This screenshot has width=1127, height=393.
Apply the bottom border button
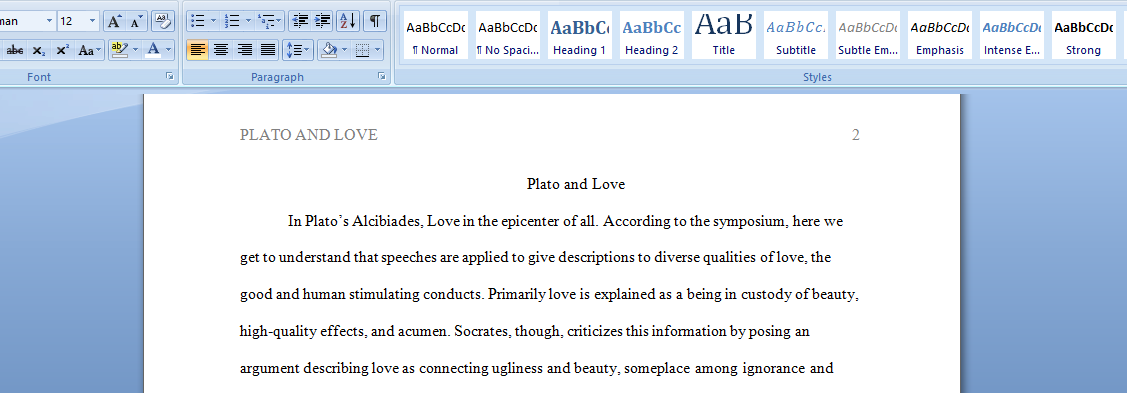click(362, 50)
